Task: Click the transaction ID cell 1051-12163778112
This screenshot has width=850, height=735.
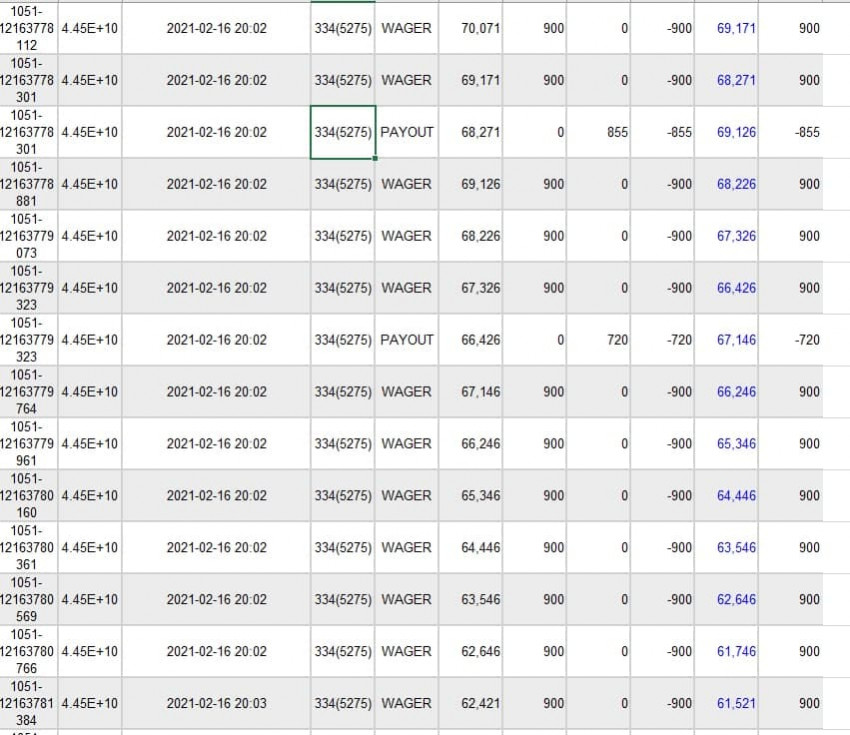Action: click(28, 28)
